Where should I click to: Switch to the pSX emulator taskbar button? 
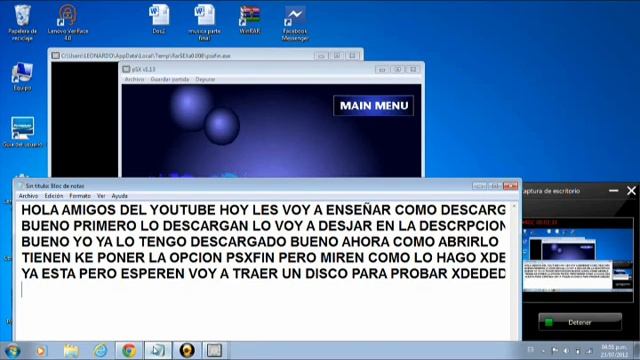pos(215,351)
